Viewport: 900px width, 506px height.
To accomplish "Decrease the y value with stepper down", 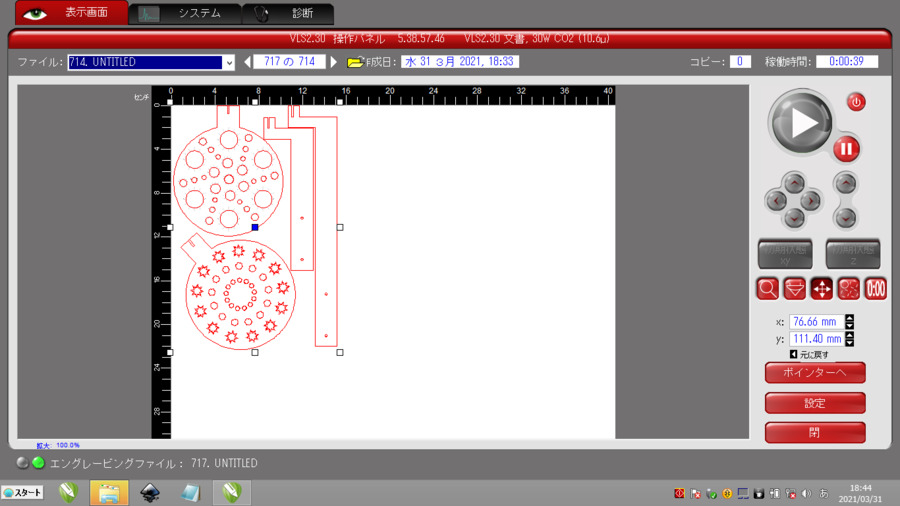I will pos(849,342).
